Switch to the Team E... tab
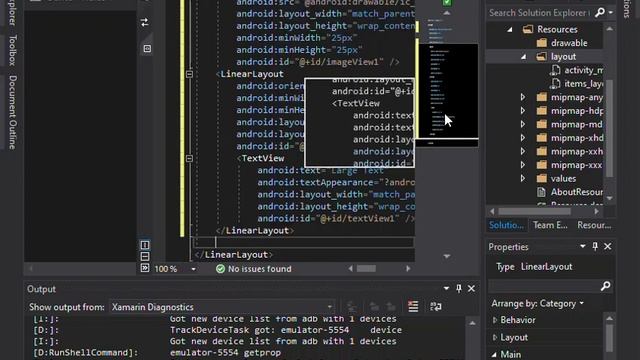The height and width of the screenshot is (360, 640). click(550, 225)
